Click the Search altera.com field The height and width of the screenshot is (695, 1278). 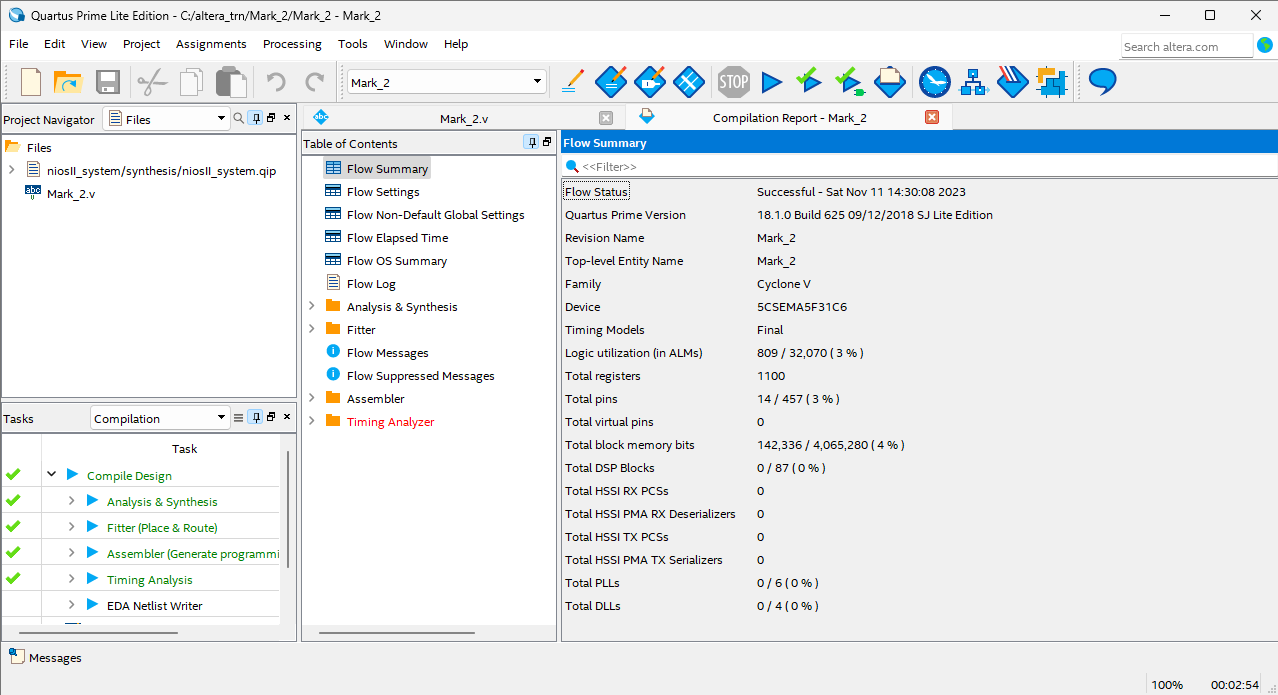(1186, 46)
